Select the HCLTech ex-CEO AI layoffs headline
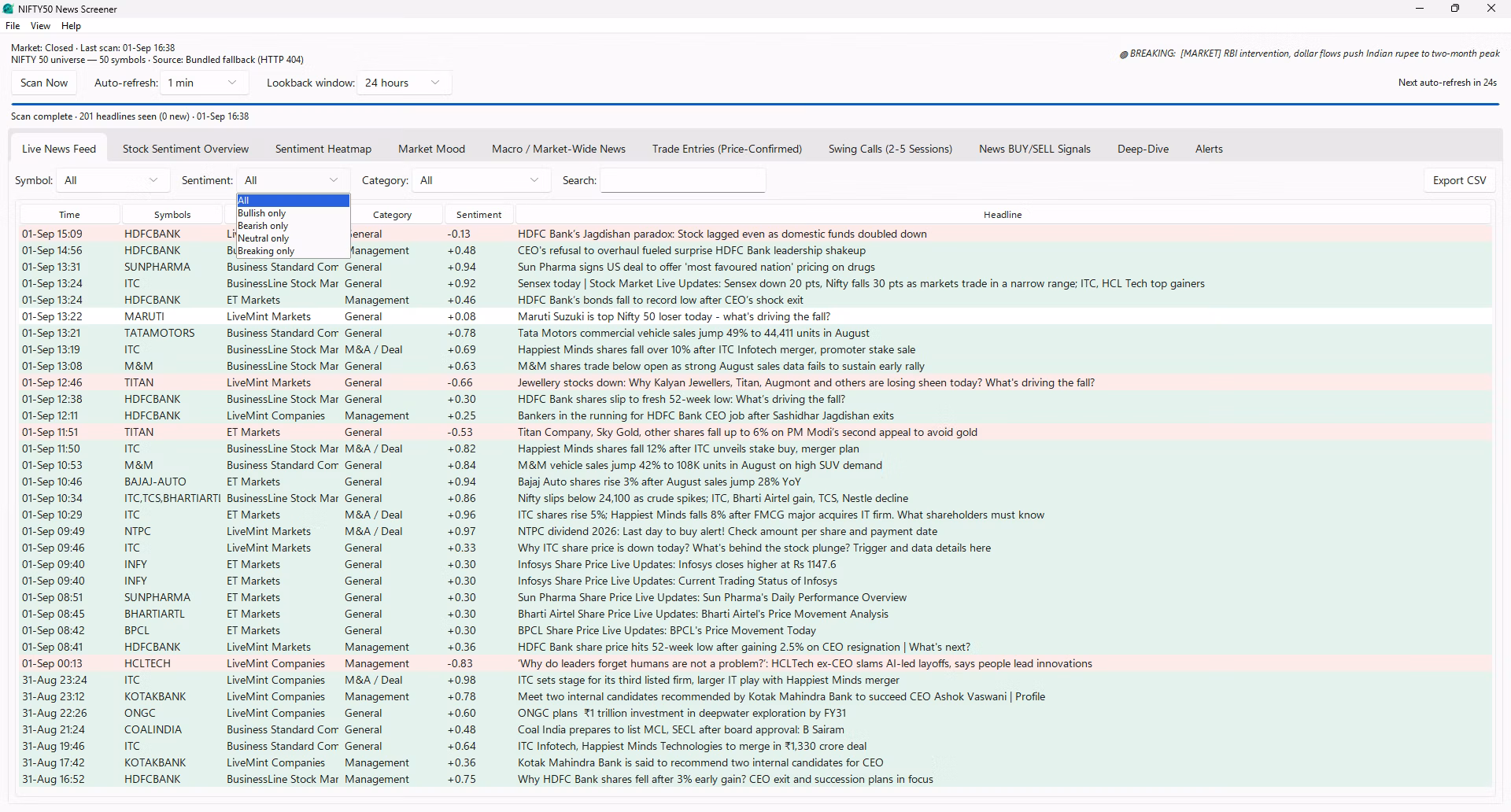The image size is (1511, 812). tap(804, 663)
